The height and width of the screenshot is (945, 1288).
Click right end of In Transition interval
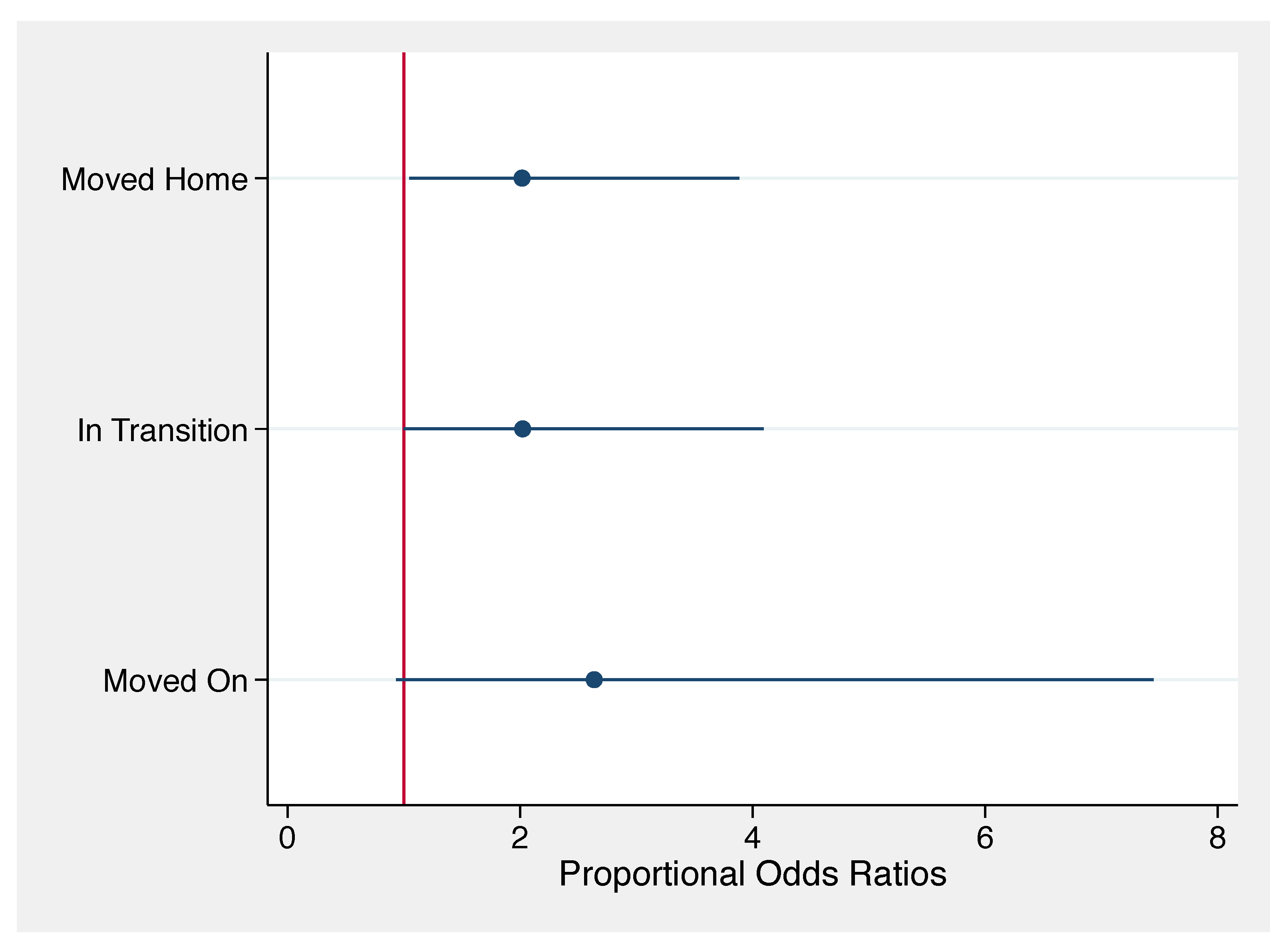(762, 428)
